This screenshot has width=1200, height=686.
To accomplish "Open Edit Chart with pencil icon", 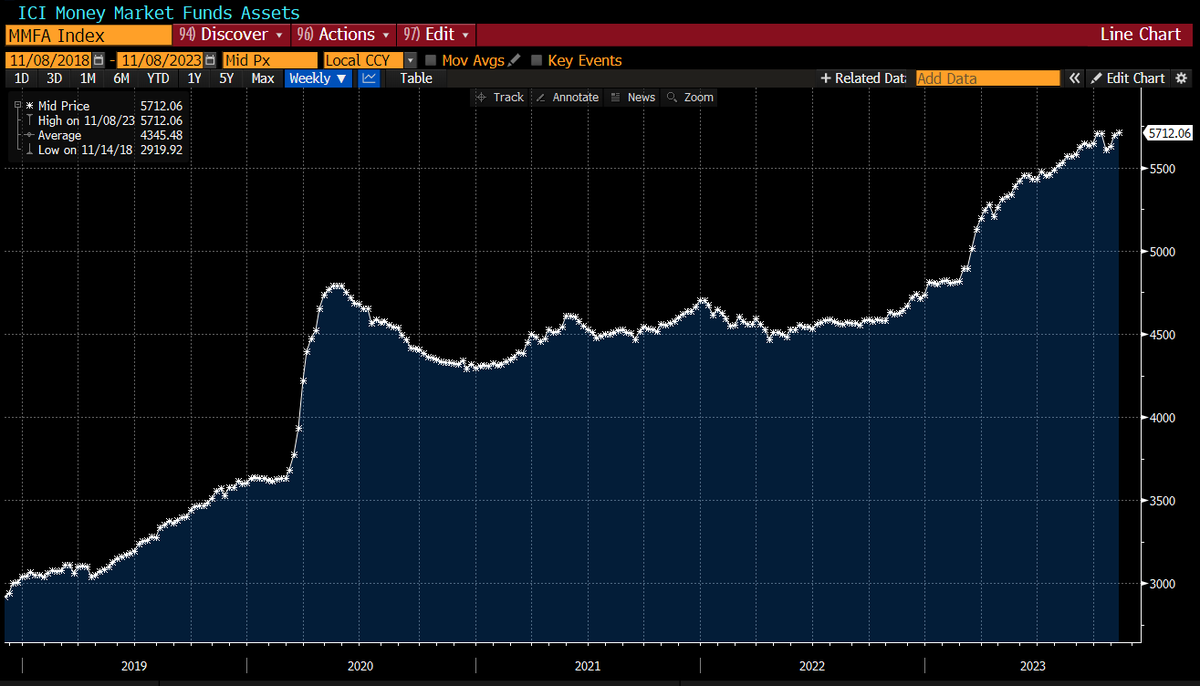I will click(1135, 78).
